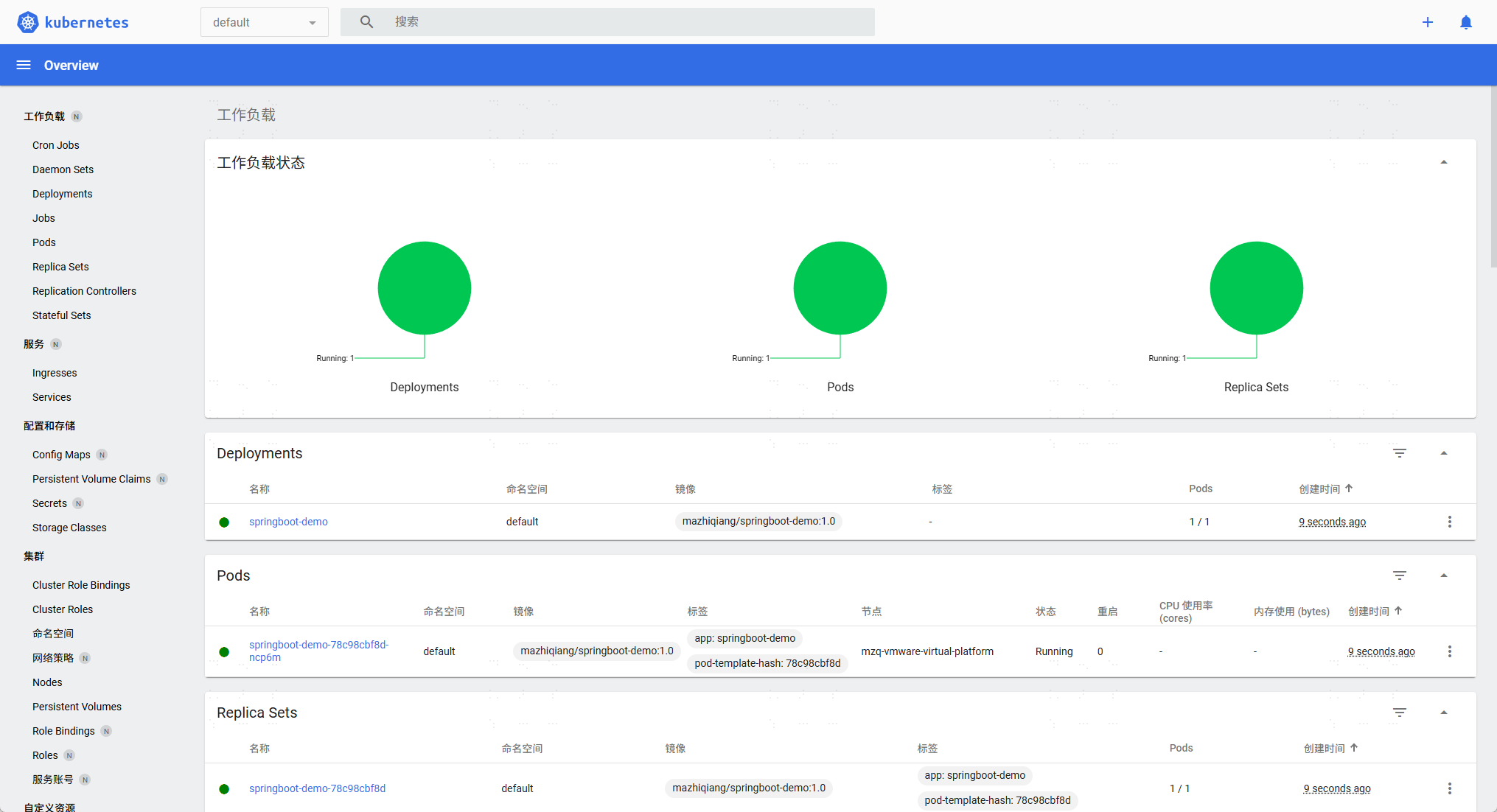Collapse the Deployments card
1497x812 pixels.
1444,453
